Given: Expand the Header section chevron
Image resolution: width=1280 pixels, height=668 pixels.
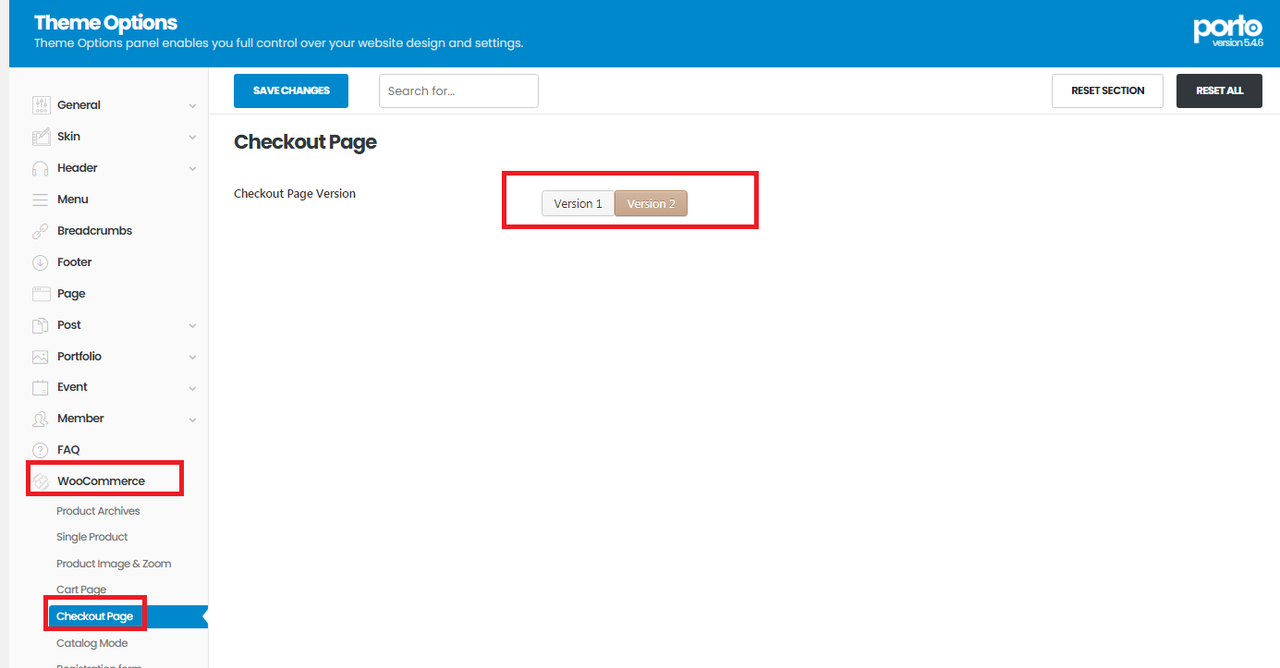Looking at the screenshot, I should 192,169.
